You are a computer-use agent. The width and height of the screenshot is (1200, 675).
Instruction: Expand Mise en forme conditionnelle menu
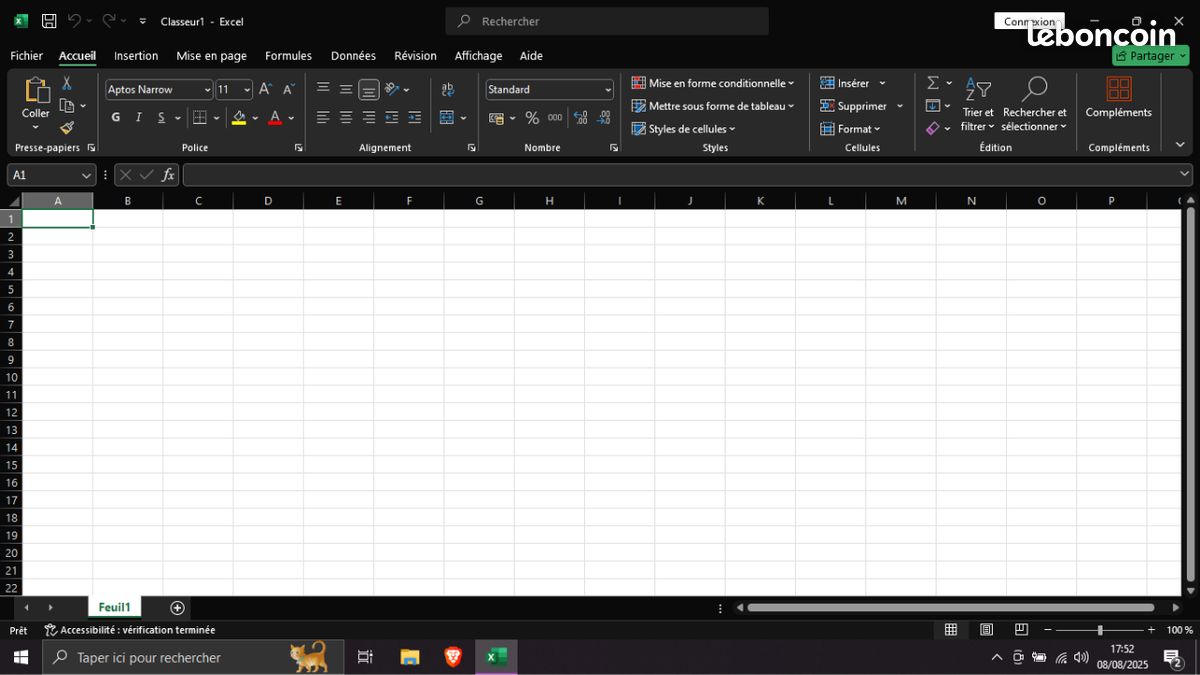[x=713, y=83]
